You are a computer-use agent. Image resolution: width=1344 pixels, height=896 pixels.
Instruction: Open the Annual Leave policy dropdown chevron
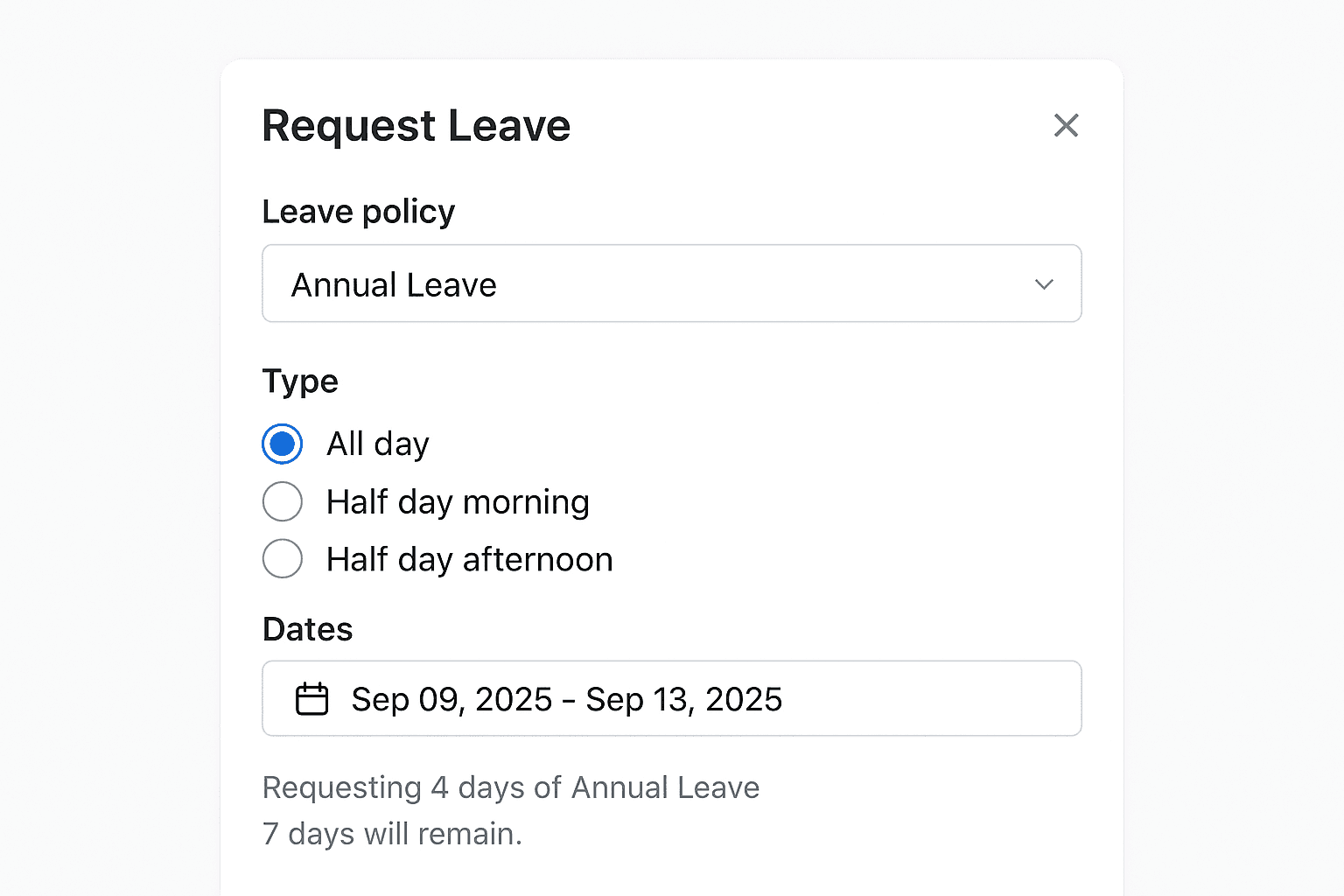pos(1043,284)
